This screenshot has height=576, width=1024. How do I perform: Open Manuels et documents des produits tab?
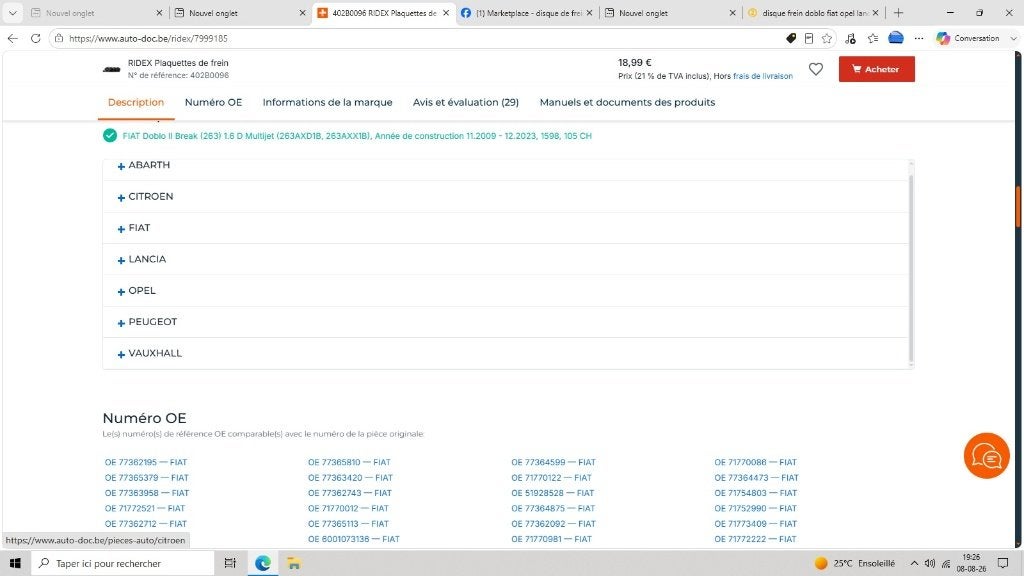627,103
